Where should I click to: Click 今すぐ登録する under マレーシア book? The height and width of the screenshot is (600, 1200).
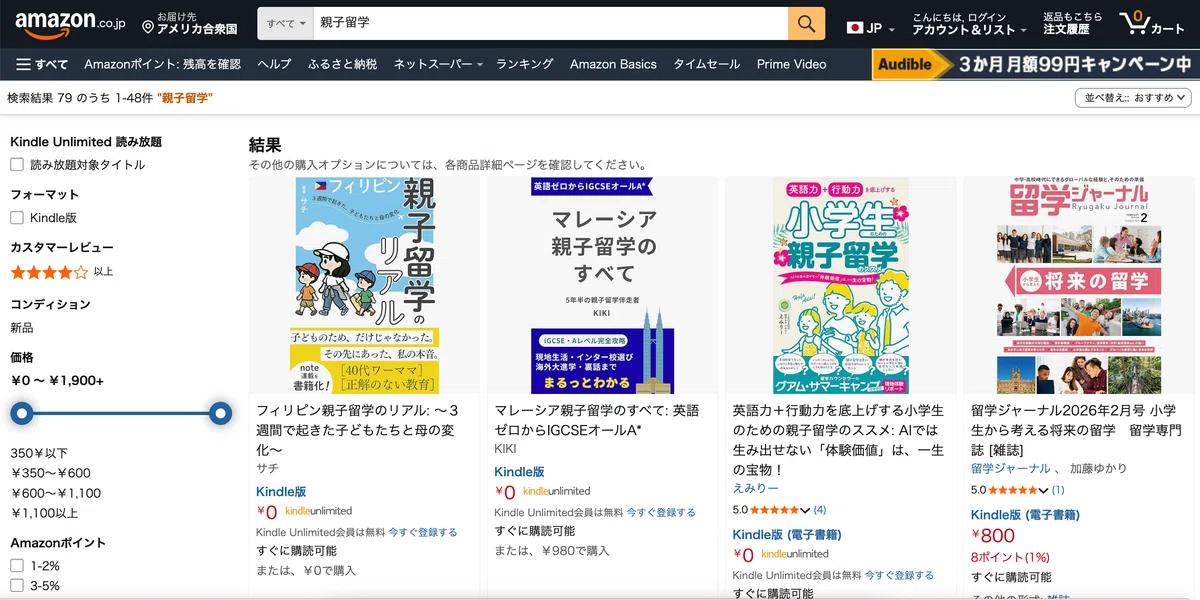coord(661,512)
